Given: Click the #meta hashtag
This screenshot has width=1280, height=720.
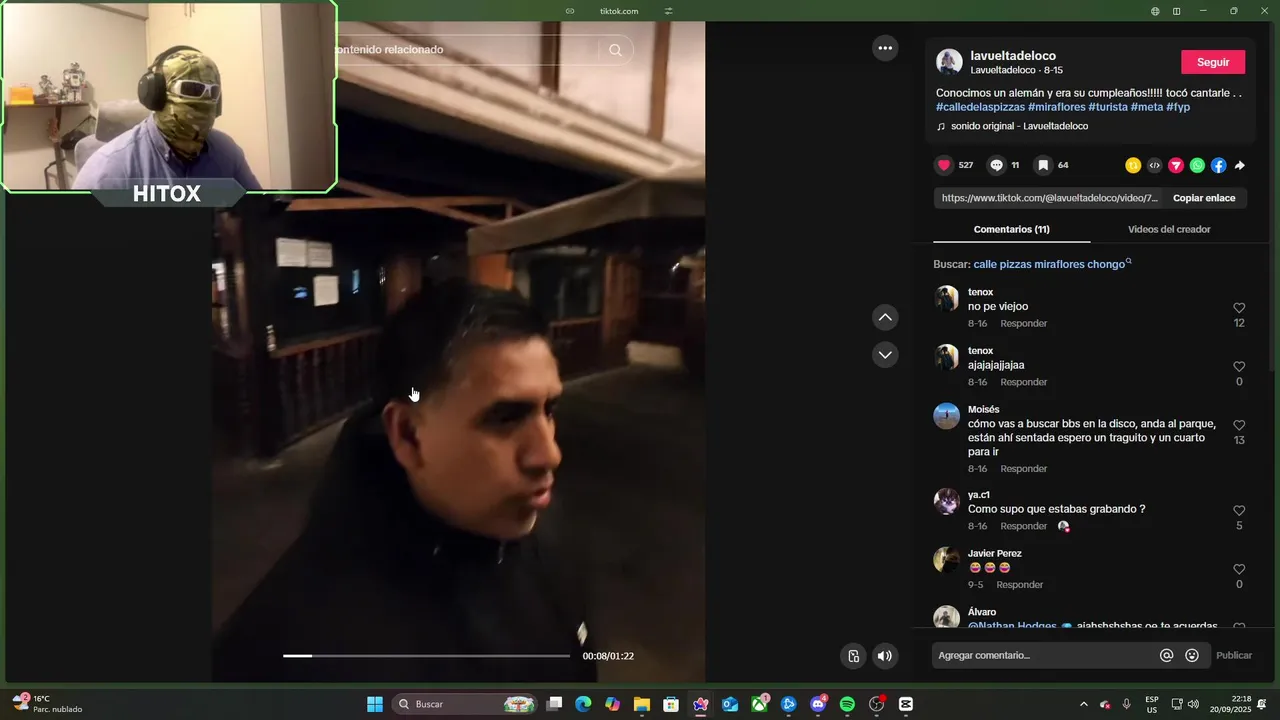Looking at the screenshot, I should (x=1147, y=107).
